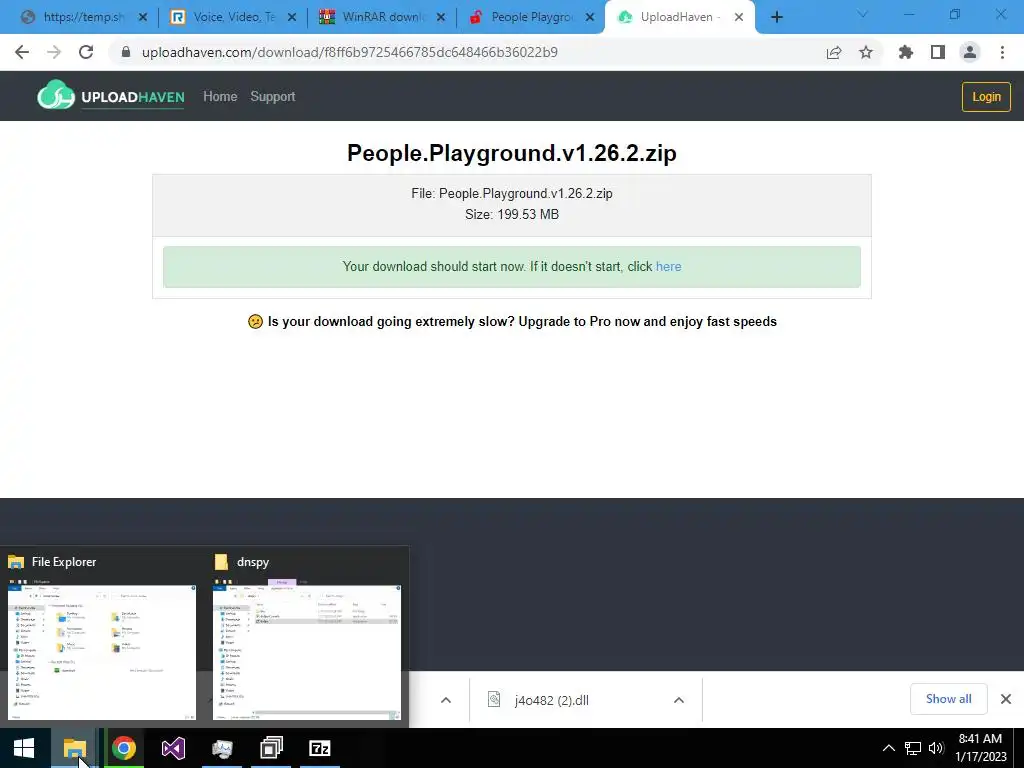This screenshot has height=768, width=1024.
Task: Close the temp.sh tab
Action: (x=143, y=17)
